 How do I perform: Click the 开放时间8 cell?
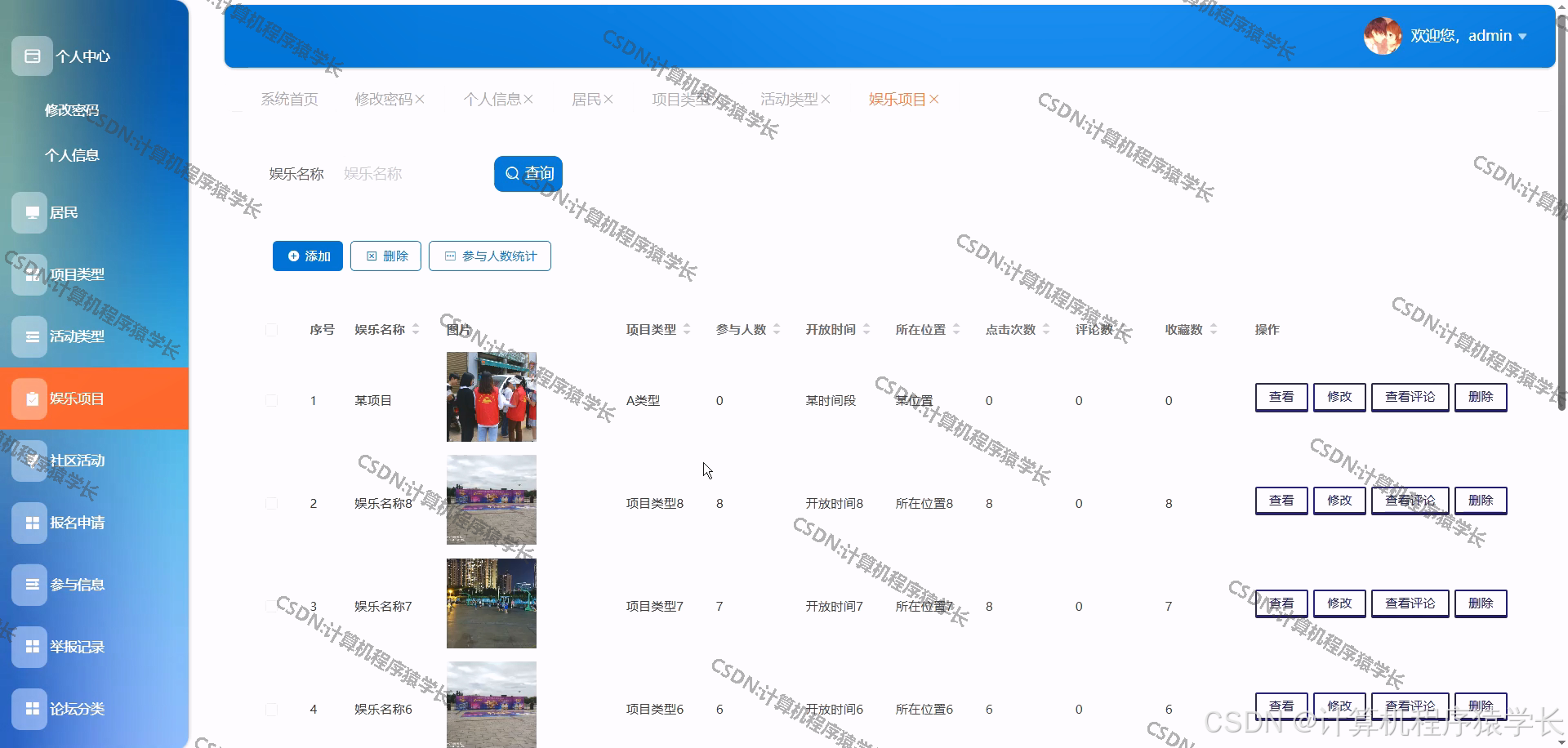tap(835, 504)
